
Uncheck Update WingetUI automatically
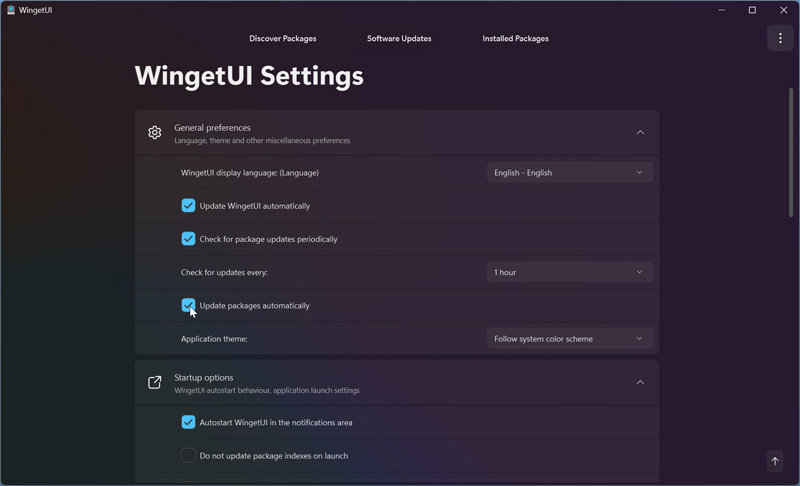(x=188, y=206)
